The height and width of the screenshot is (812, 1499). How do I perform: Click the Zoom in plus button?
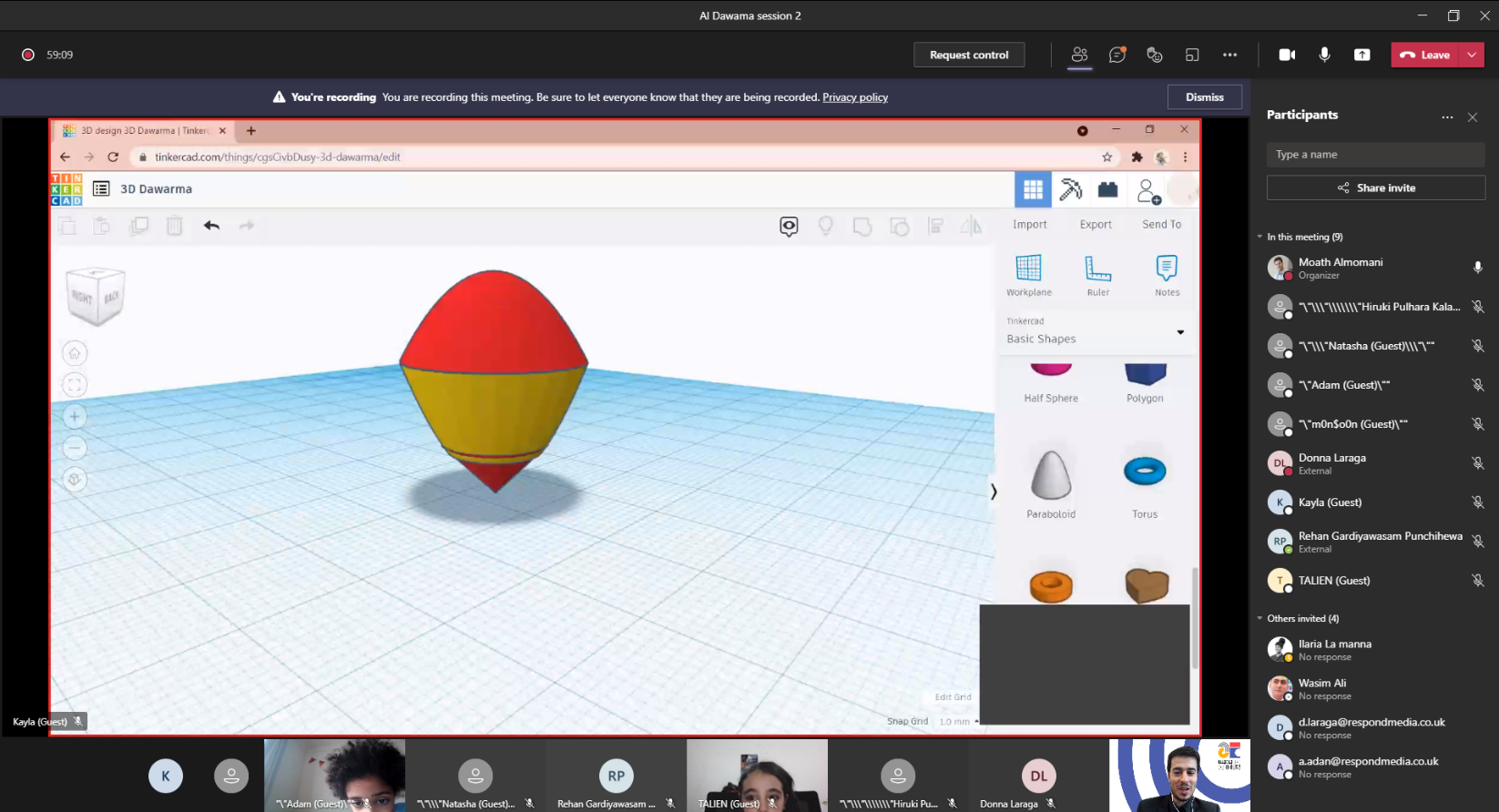(75, 417)
